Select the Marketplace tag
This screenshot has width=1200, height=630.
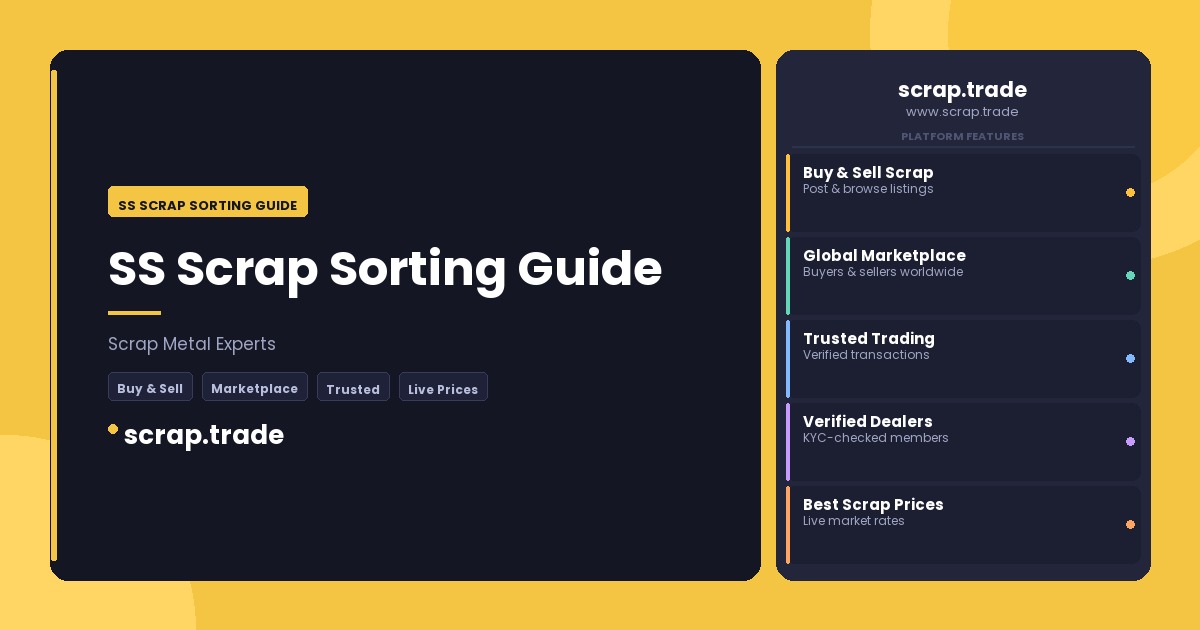[255, 387]
